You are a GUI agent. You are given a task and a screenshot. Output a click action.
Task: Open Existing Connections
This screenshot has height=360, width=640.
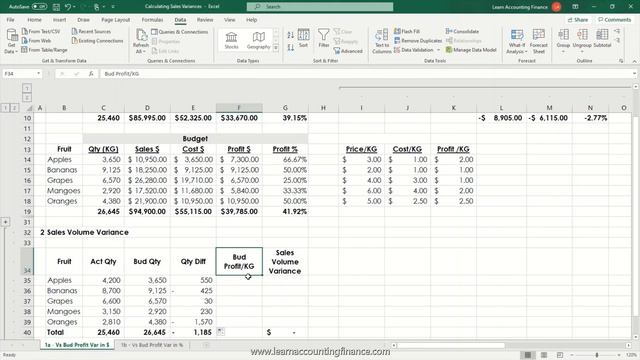click(x=97, y=41)
